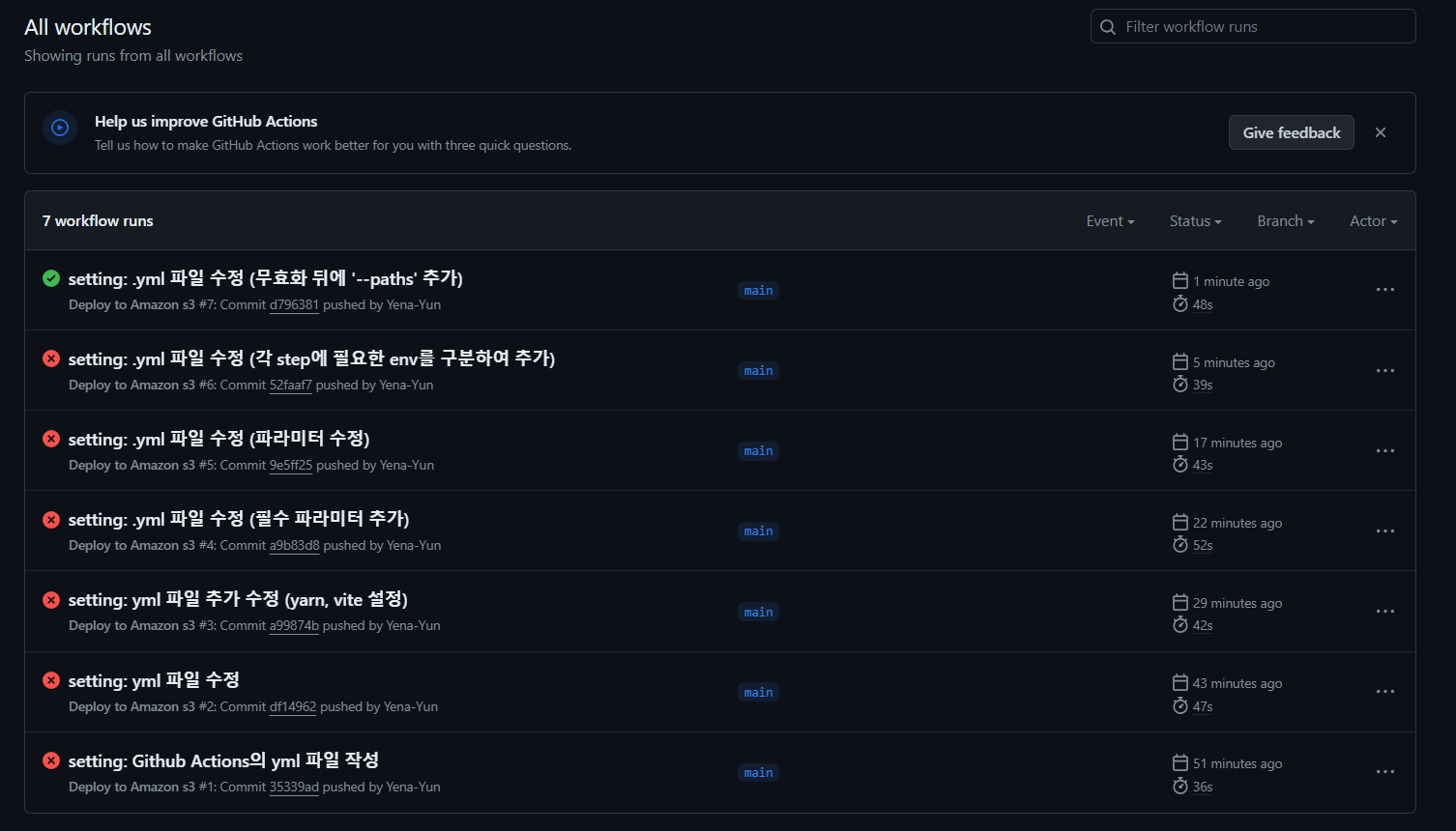This screenshot has width=1456, height=831.
Task: Dismiss the GitHub Actions feedback banner
Action: pyautogui.click(x=1381, y=132)
